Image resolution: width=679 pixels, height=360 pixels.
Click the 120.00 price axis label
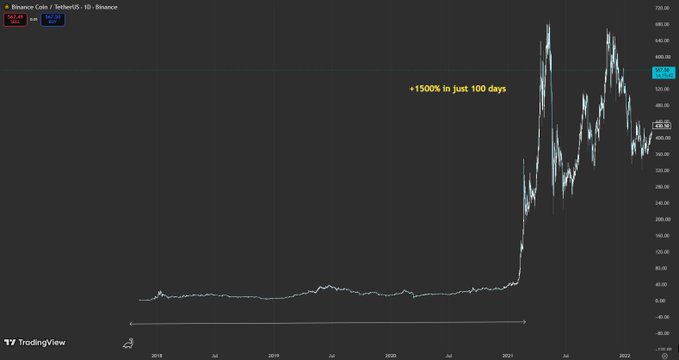663,252
